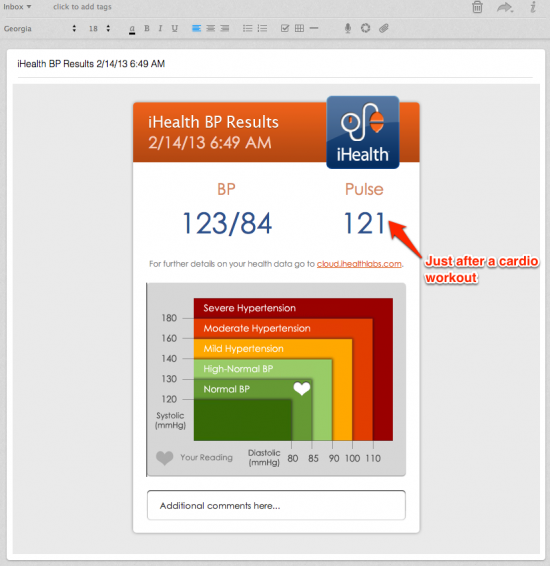Align text right
The width and height of the screenshot is (550, 566).
(224, 28)
